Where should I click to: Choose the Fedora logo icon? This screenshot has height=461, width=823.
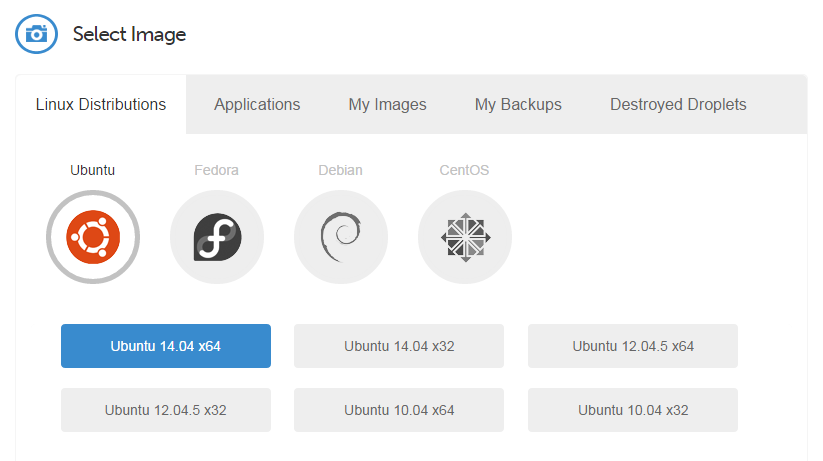coord(217,237)
